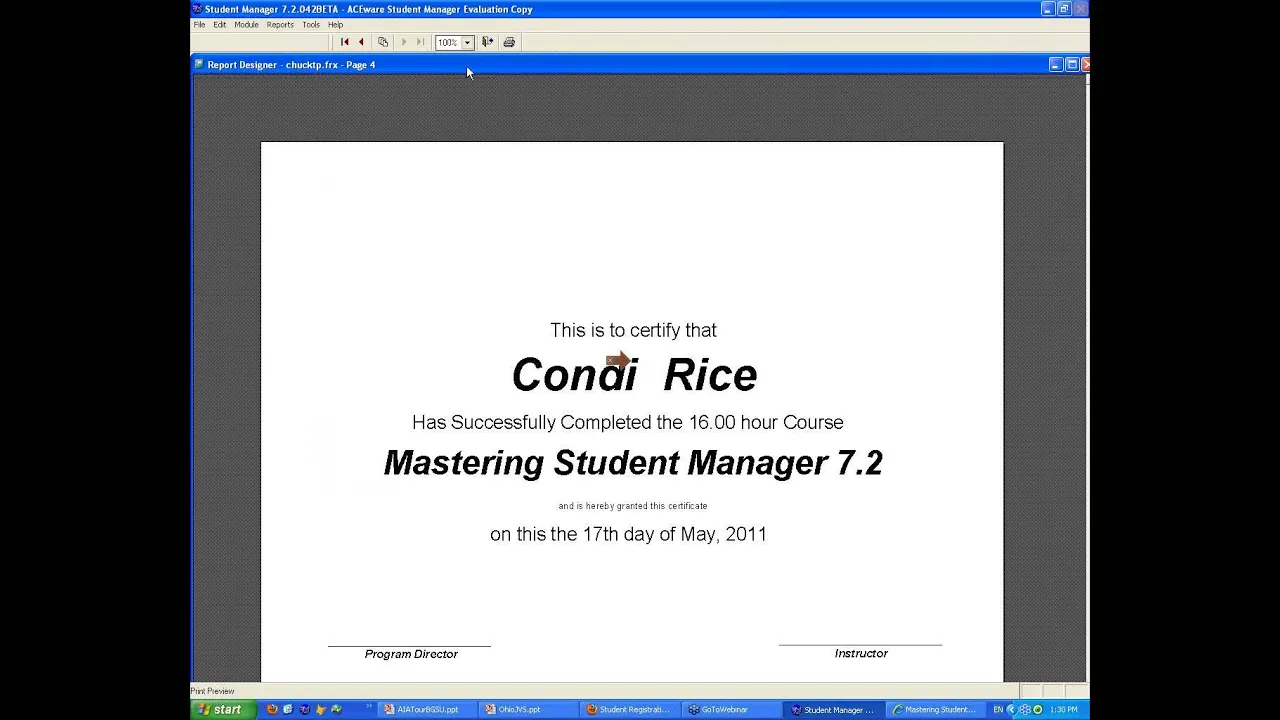1280x720 pixels.
Task: Click the Student Manager title bar icon
Action: (x=197, y=9)
